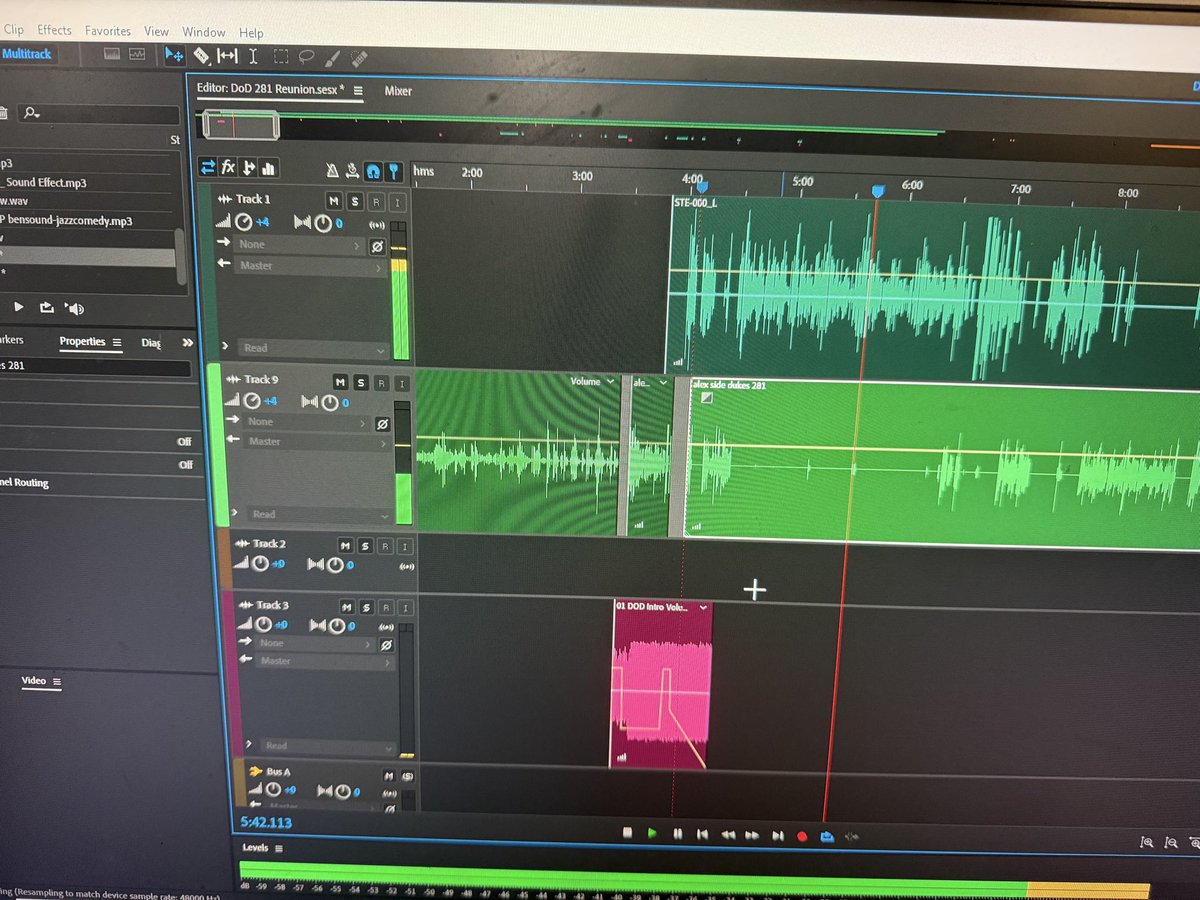Adjust Track 9 volume knob
The height and width of the screenshot is (900, 1200).
[x=251, y=400]
